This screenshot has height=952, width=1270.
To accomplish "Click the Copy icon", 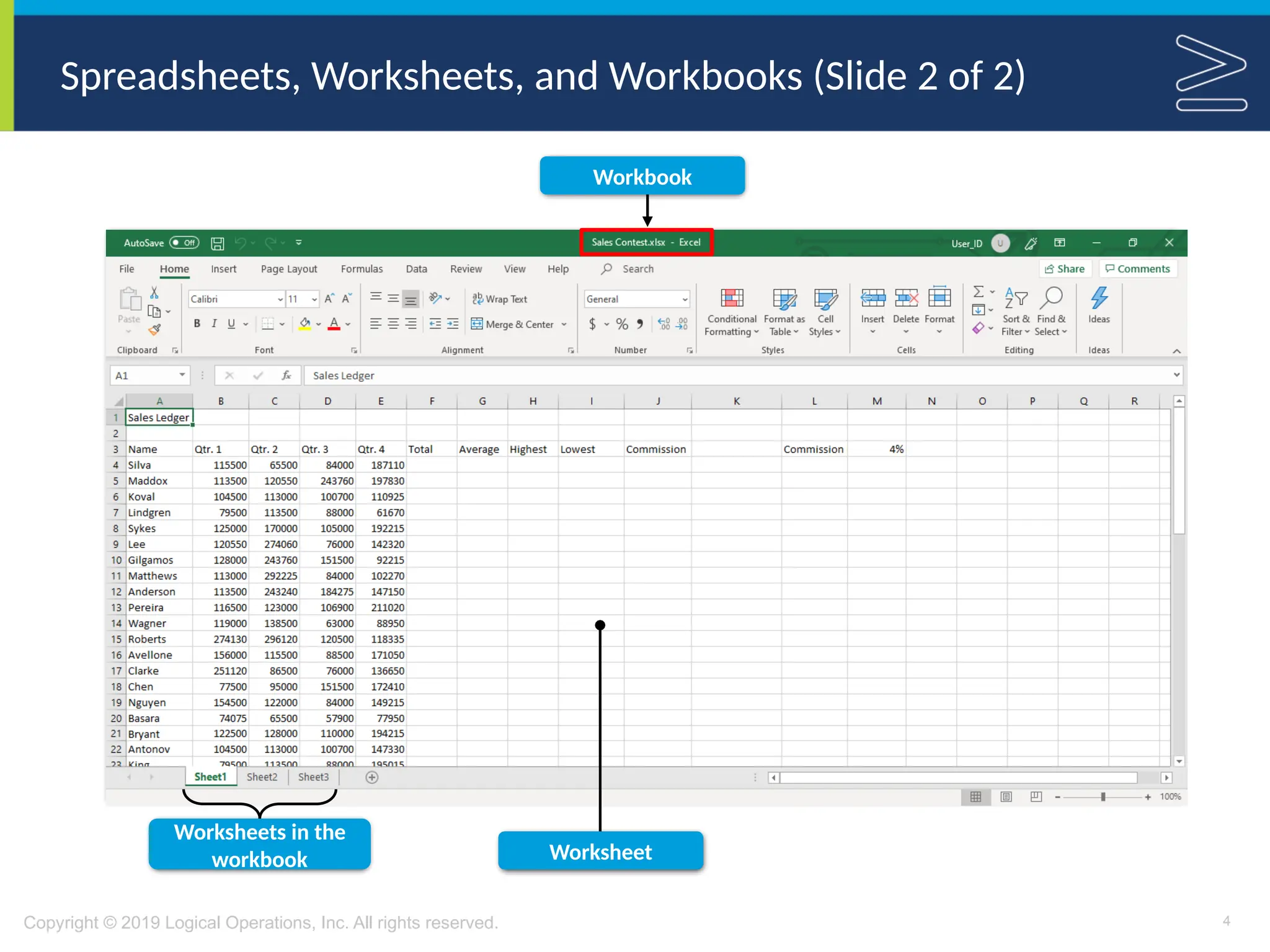I will pos(154,311).
